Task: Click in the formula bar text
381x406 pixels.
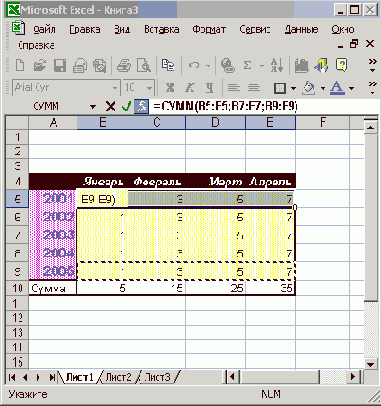Action: [x=225, y=106]
